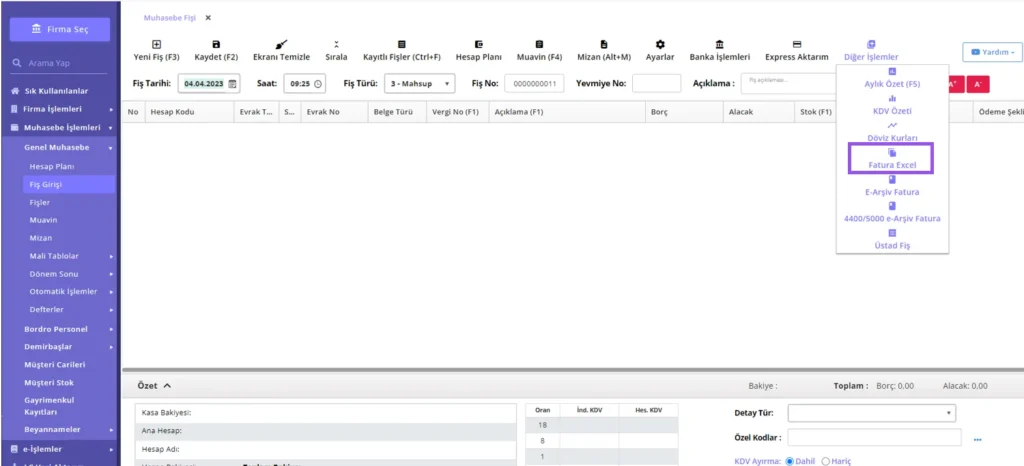
Task: Expand Demirbaşlar sidebar item
Action: (x=67, y=347)
